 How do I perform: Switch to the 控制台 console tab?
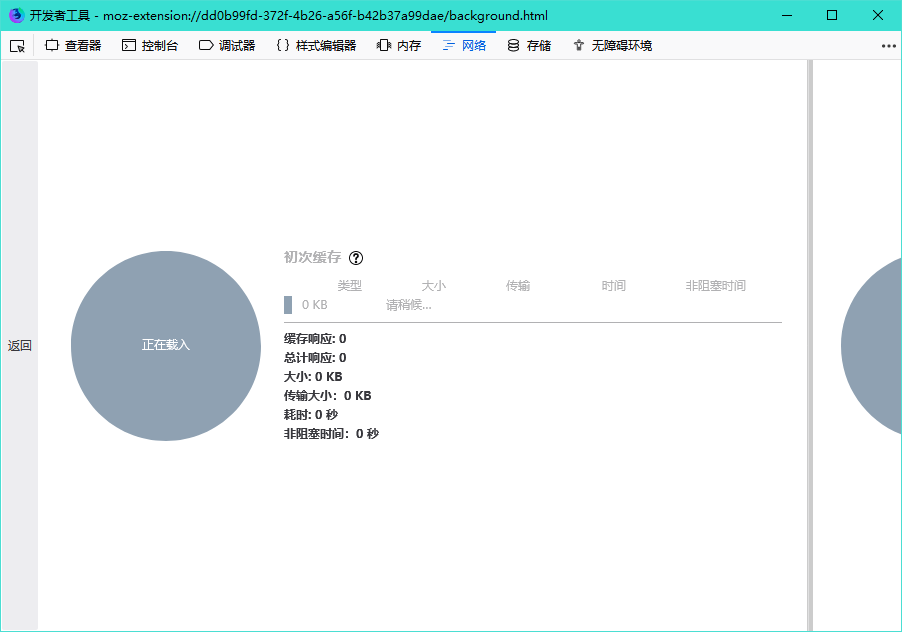pyautogui.click(x=150, y=46)
